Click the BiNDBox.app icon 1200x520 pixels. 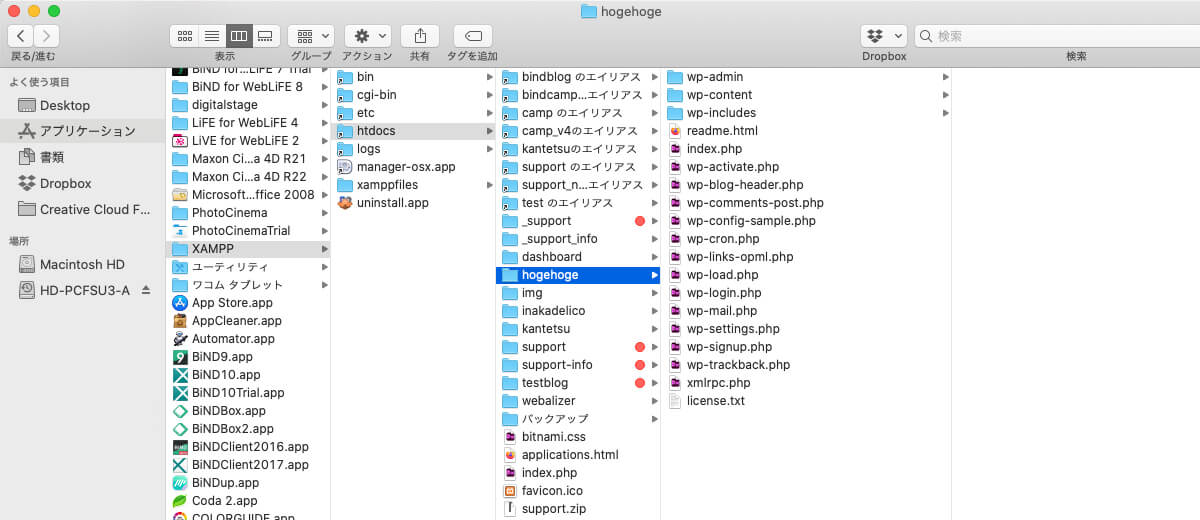pos(180,411)
